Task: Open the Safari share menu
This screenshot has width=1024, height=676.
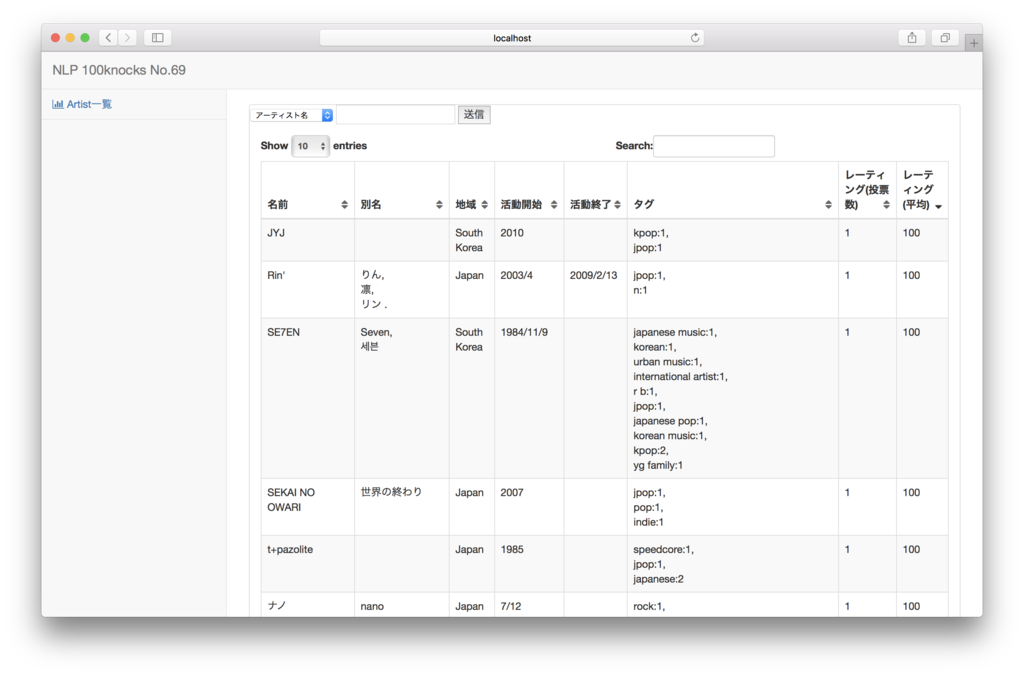Action: 912,38
